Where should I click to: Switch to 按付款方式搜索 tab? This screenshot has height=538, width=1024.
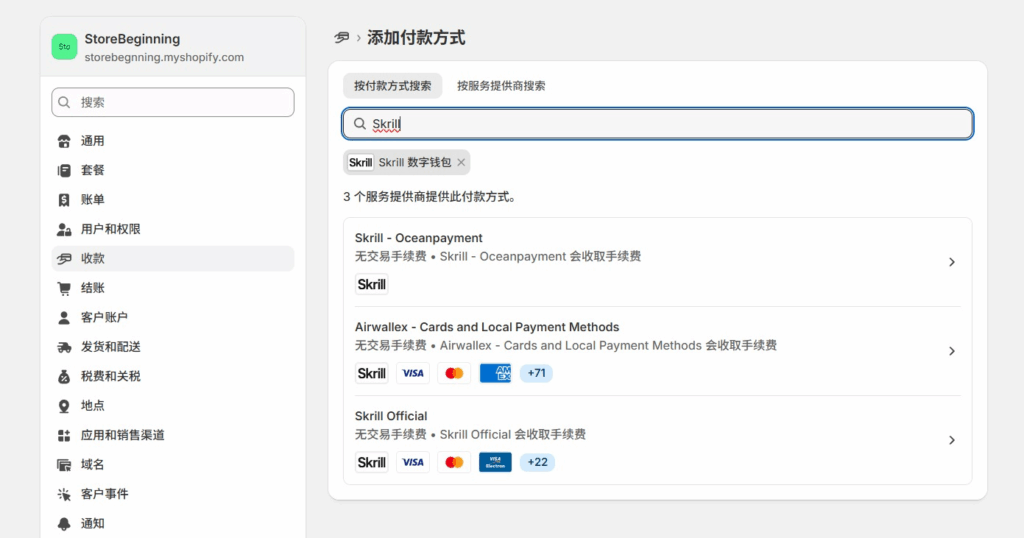(x=392, y=86)
